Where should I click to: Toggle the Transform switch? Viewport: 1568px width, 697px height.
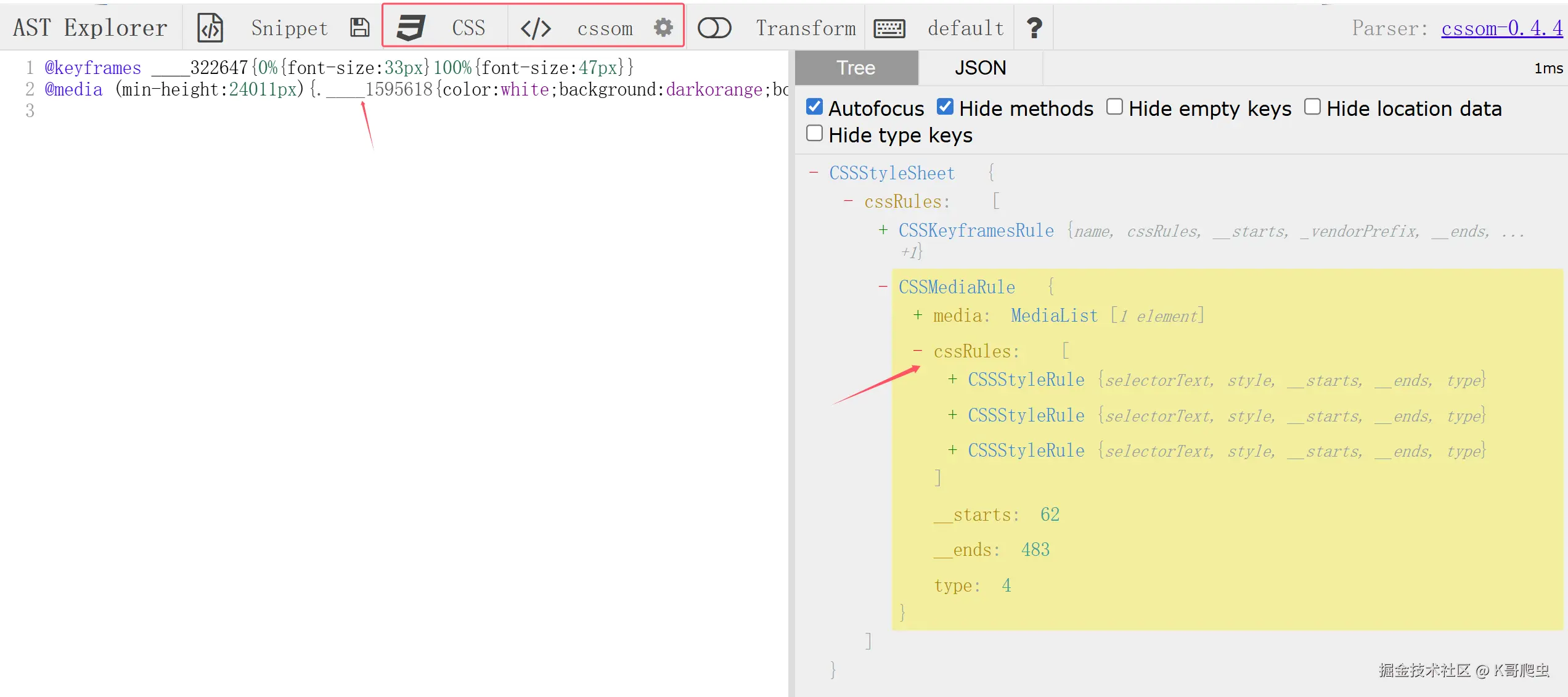[x=714, y=28]
